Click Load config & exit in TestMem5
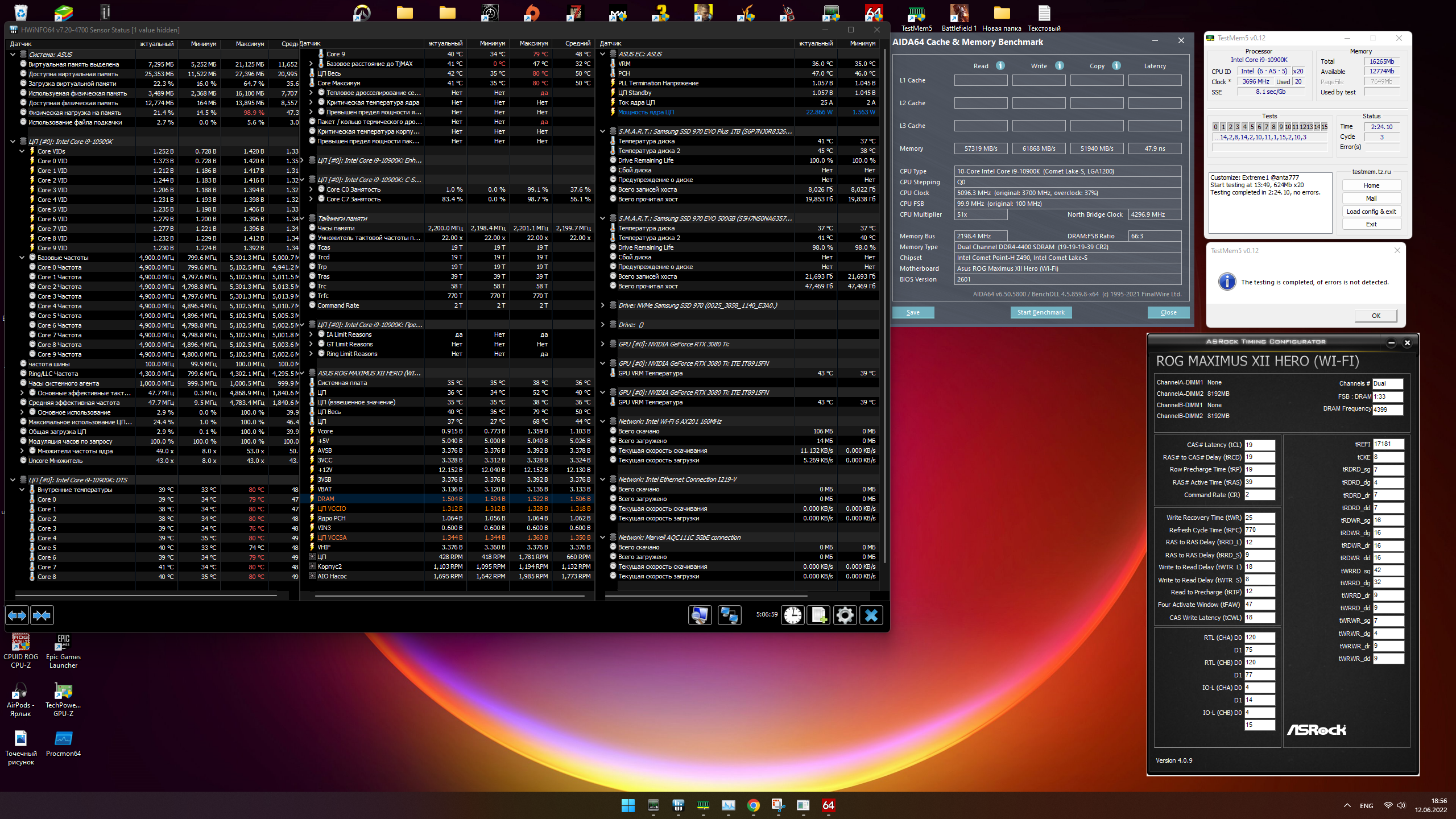 click(x=1371, y=211)
